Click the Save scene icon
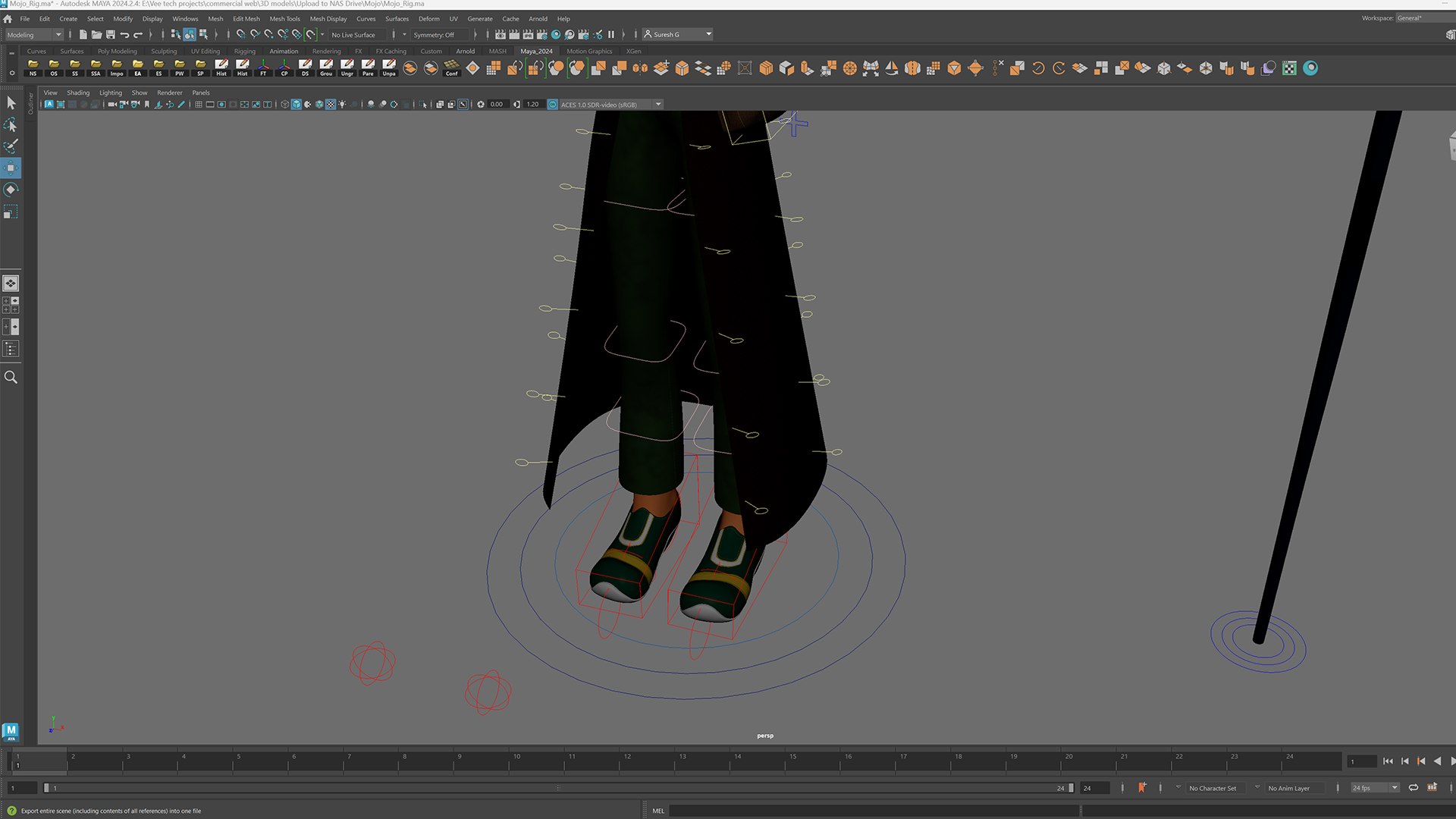This screenshot has width=1456, height=819. click(111, 34)
